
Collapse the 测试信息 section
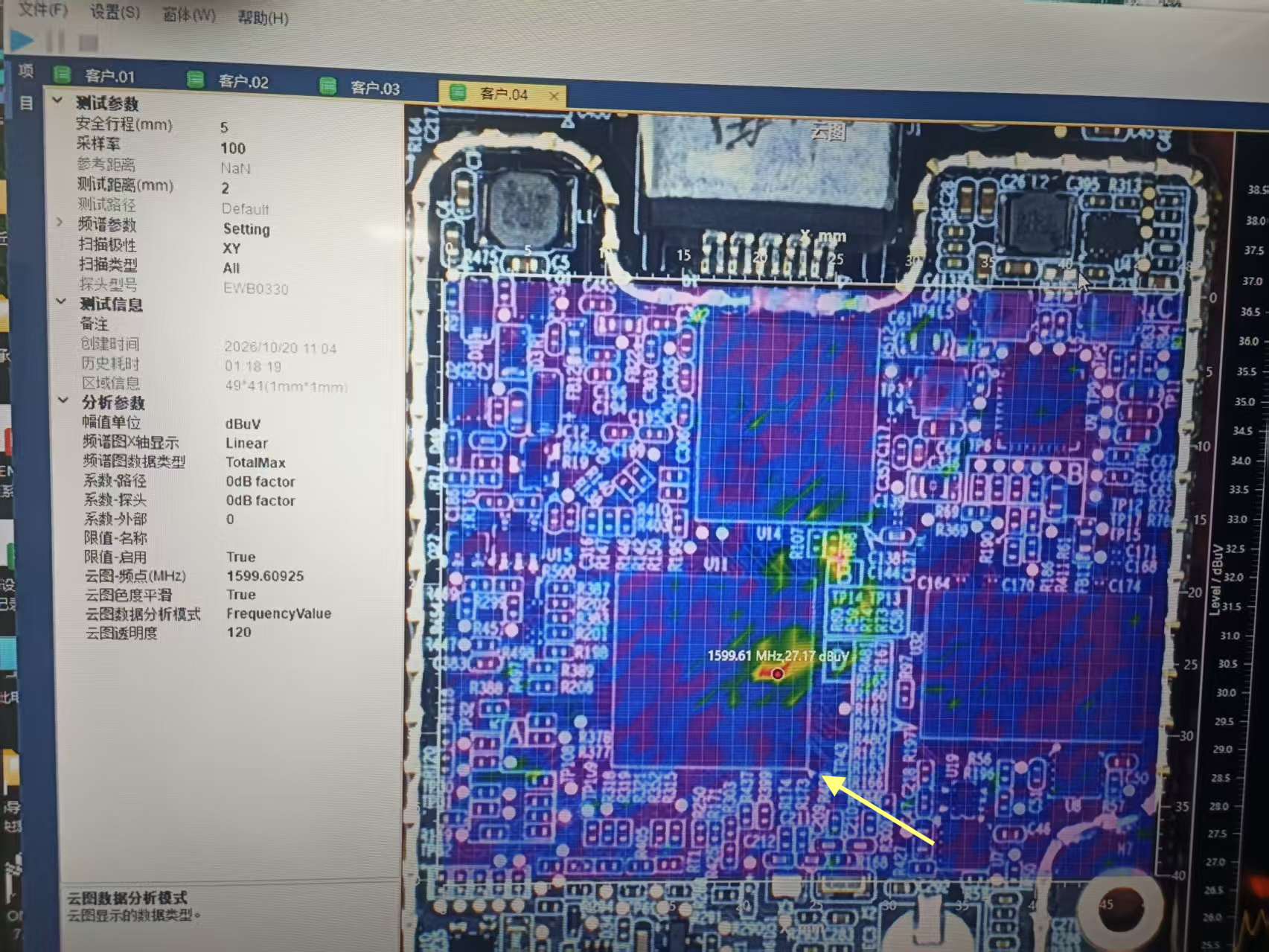pos(61,301)
